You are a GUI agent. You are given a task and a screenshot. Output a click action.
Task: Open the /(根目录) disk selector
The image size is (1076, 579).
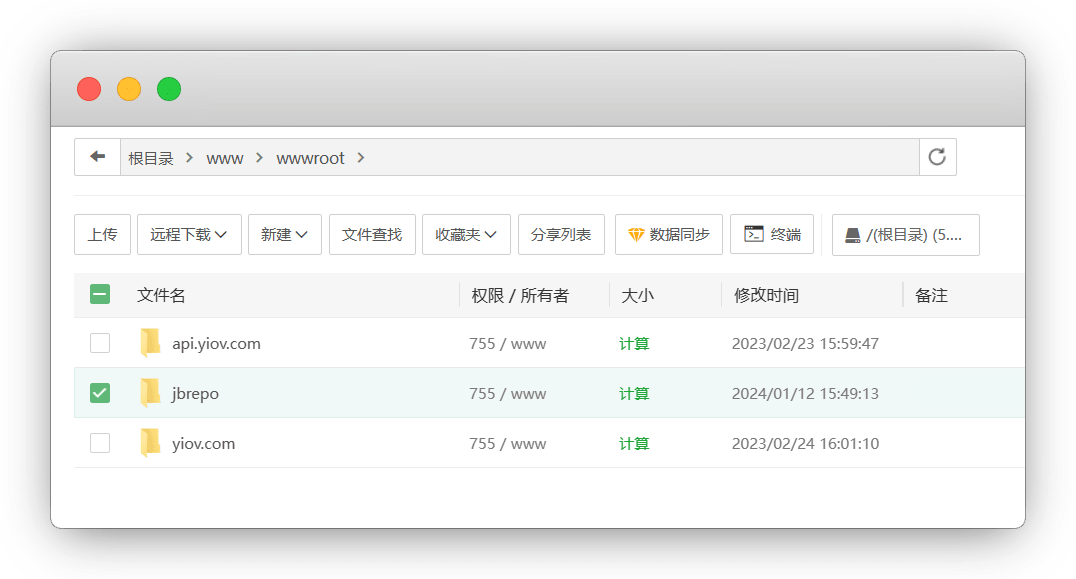pyautogui.click(x=905, y=235)
